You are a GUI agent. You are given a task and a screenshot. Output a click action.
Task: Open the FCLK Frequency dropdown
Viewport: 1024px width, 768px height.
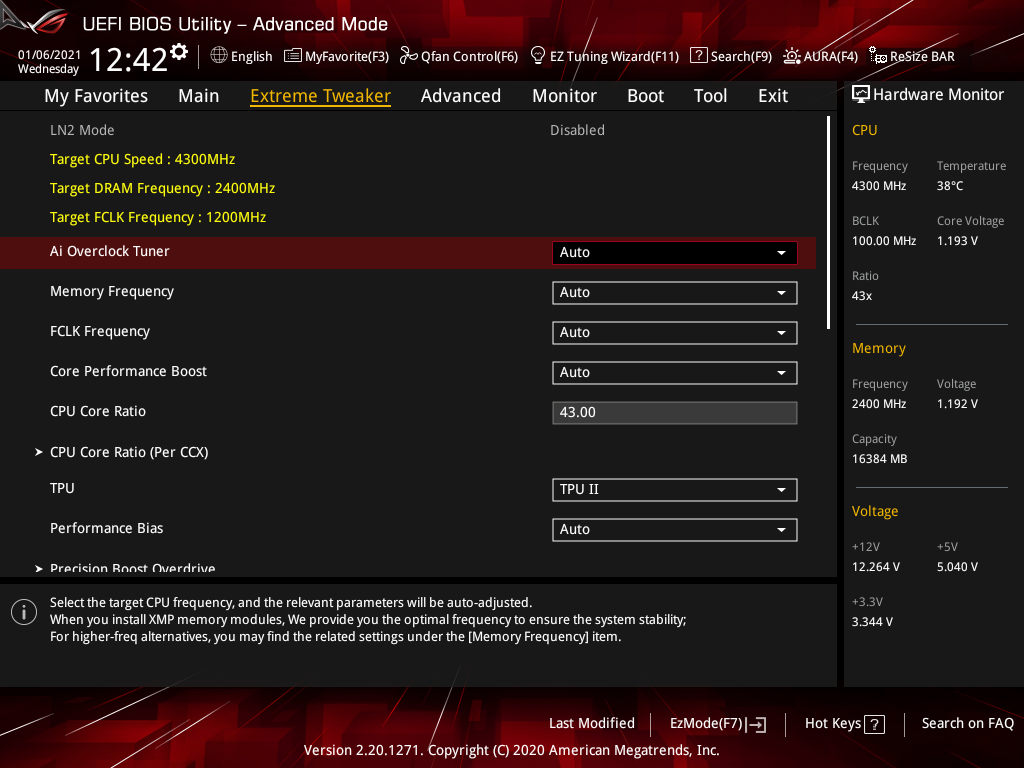coord(675,332)
